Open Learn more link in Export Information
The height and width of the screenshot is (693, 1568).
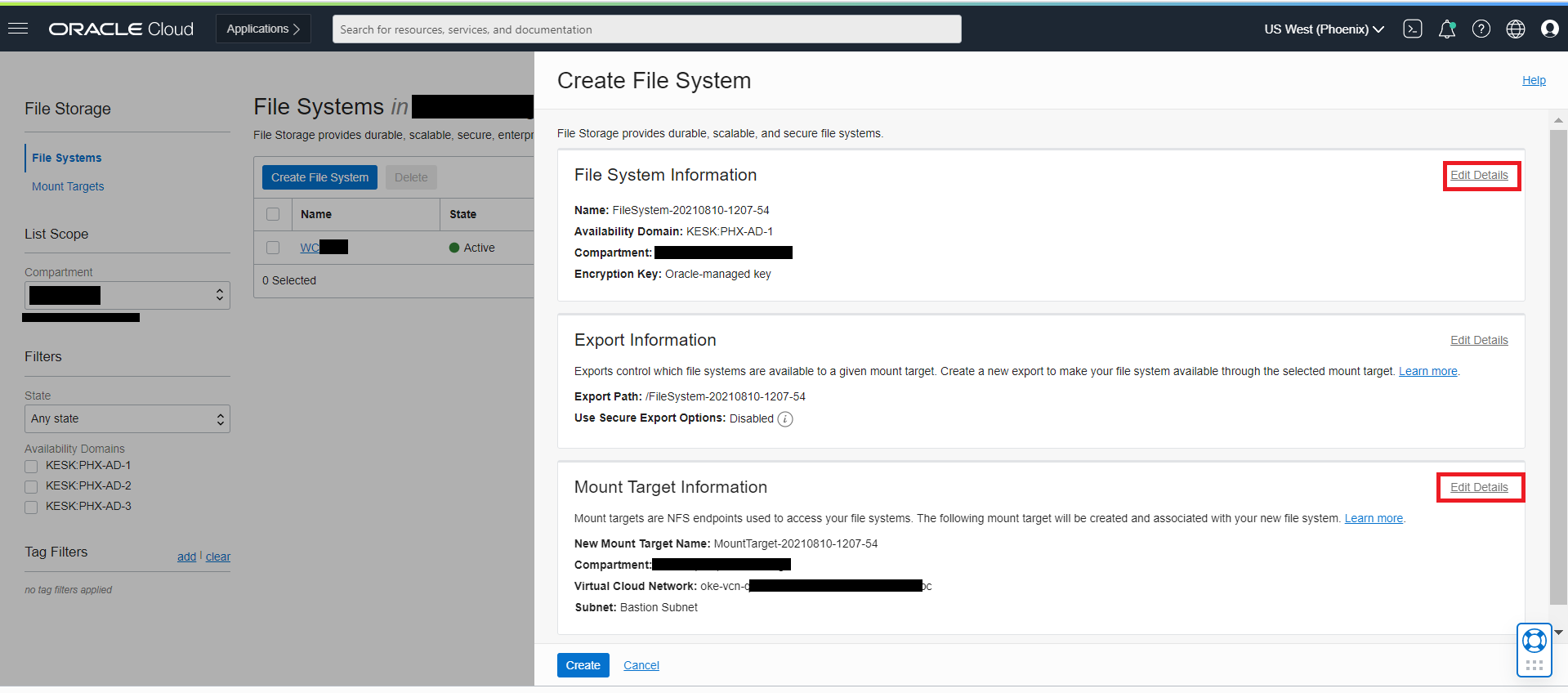[1427, 371]
